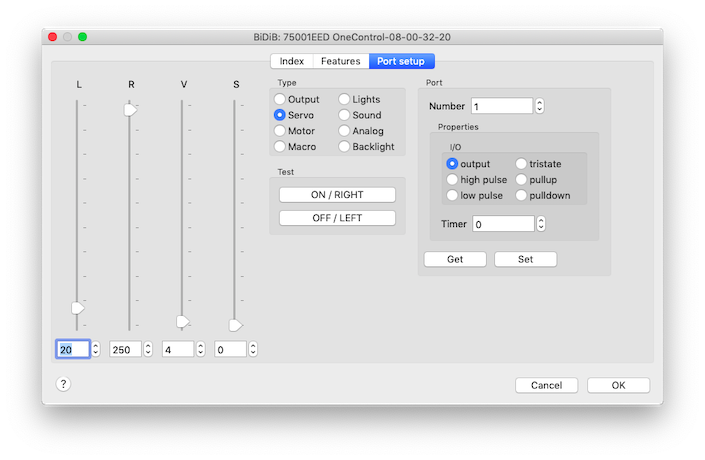Click the Port Number input field
The height and width of the screenshot is (460, 705).
click(x=502, y=106)
